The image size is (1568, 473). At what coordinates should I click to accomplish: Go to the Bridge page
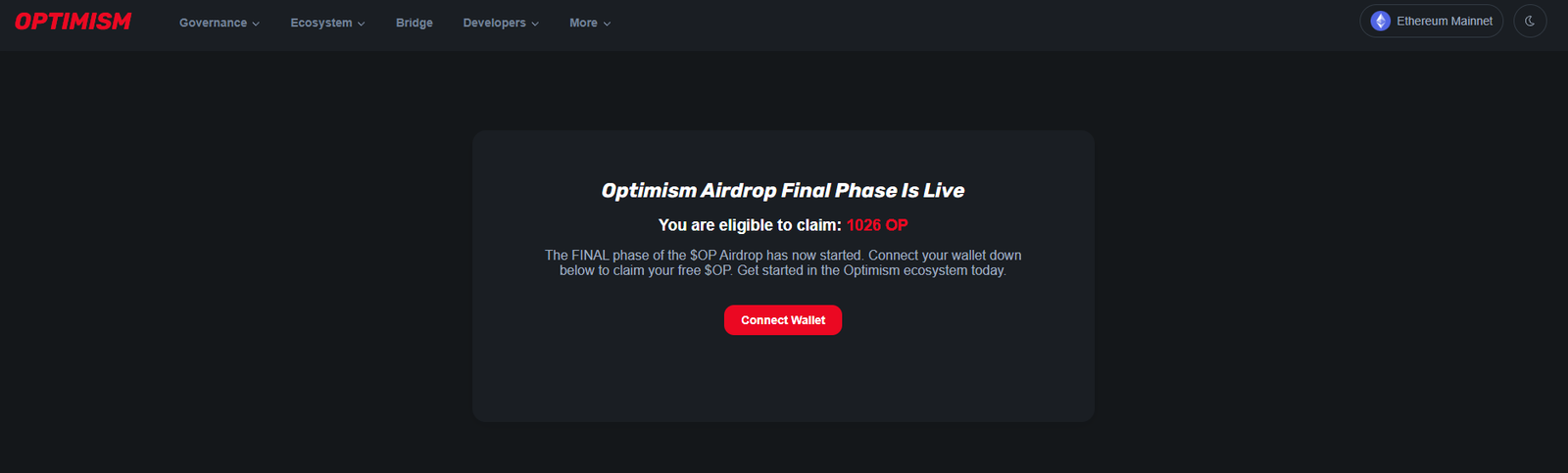pyautogui.click(x=415, y=23)
